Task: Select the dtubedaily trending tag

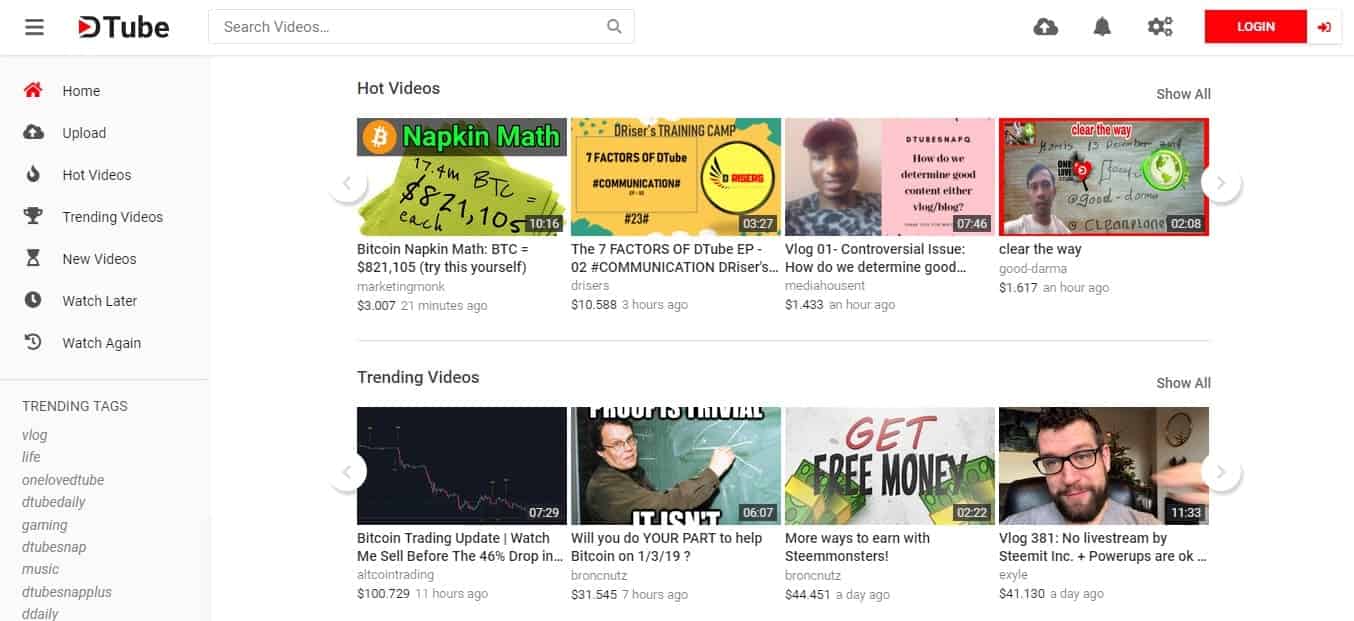Action: 54,502
